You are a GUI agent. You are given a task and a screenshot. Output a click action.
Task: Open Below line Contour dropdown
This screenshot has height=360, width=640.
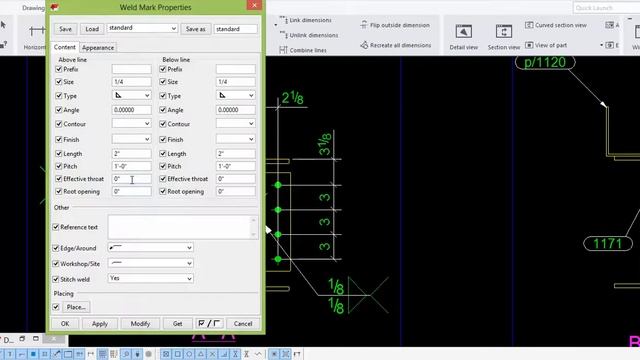click(x=236, y=124)
